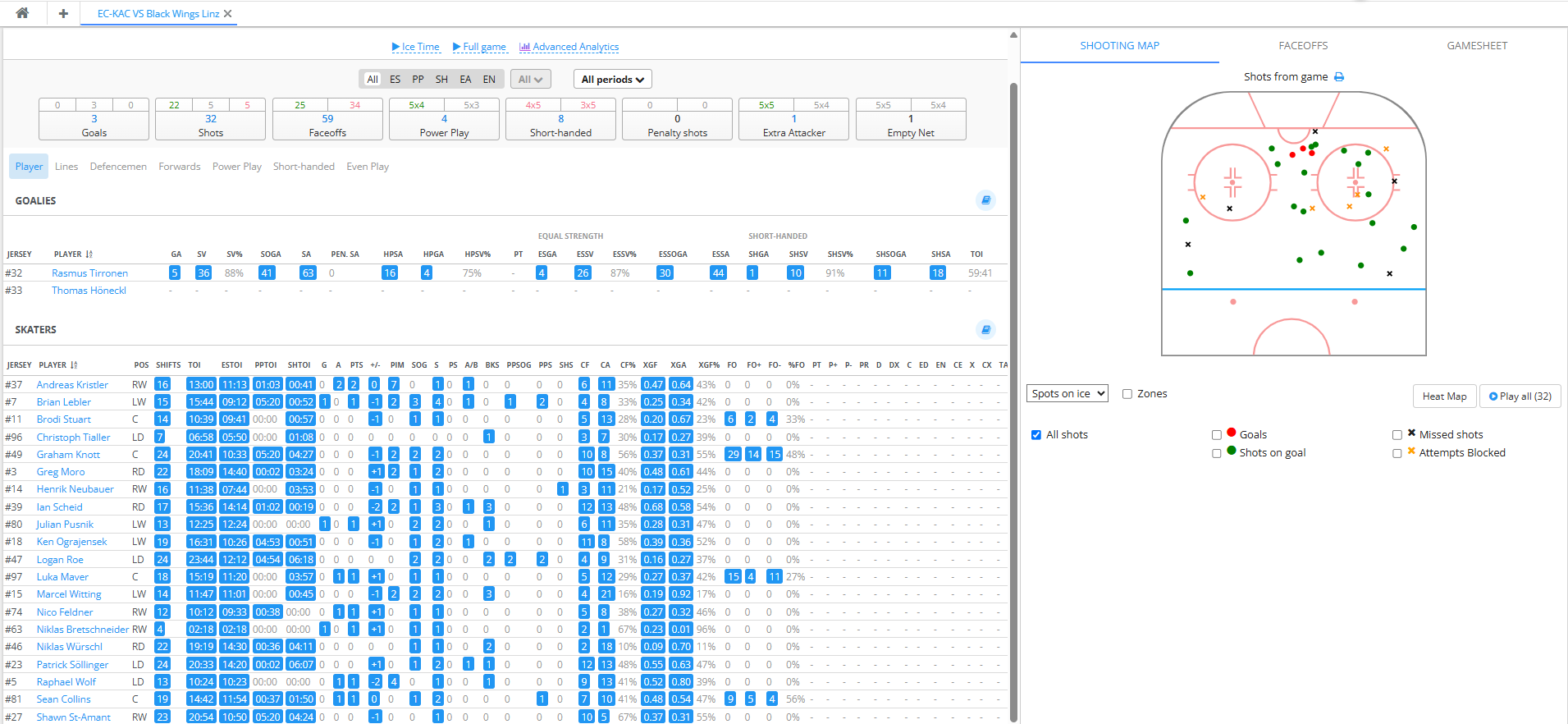The width and height of the screenshot is (1568, 724).
Task: Enable the Zones checkbox
Action: pyautogui.click(x=1127, y=394)
